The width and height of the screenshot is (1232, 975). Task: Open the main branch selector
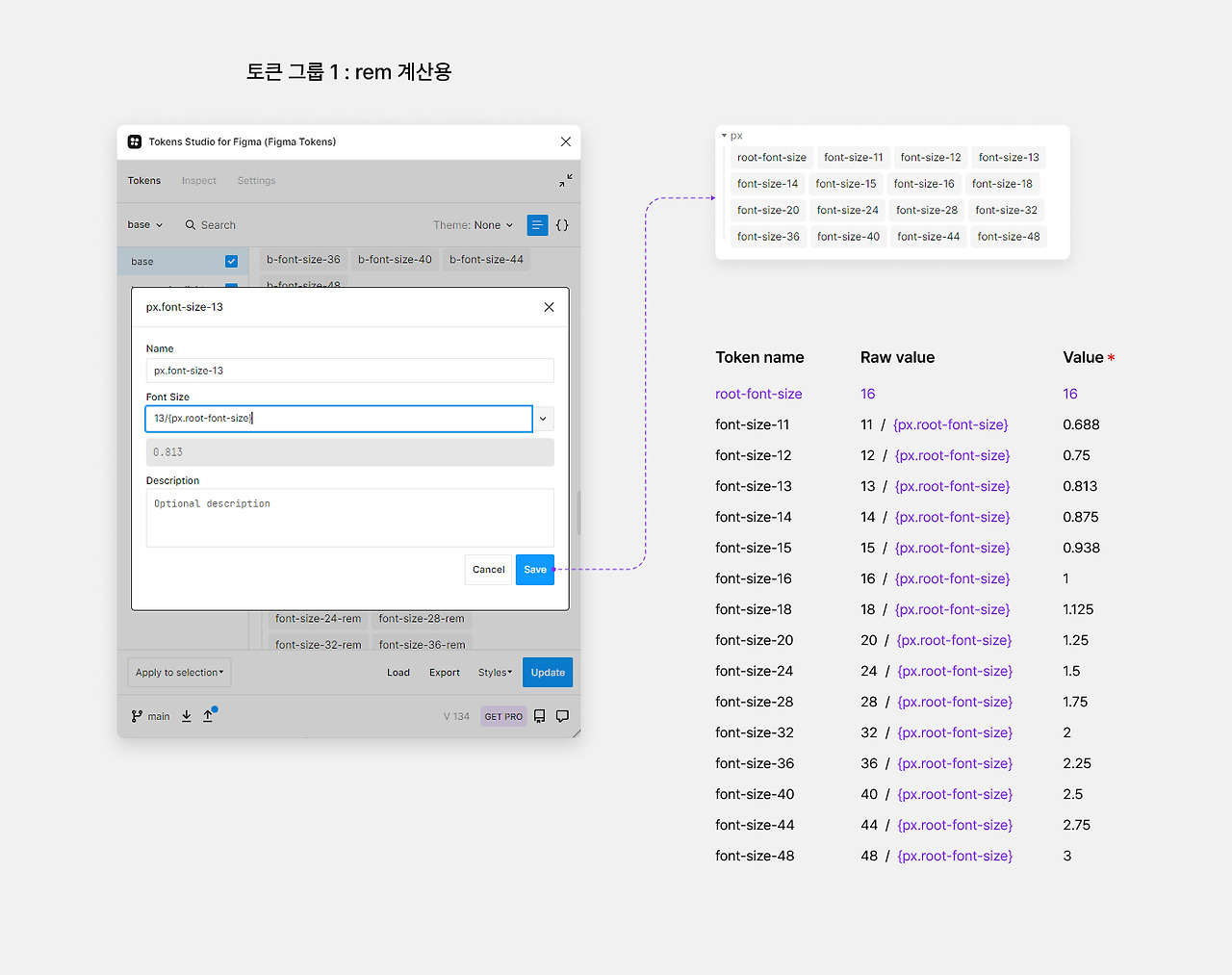(x=150, y=716)
